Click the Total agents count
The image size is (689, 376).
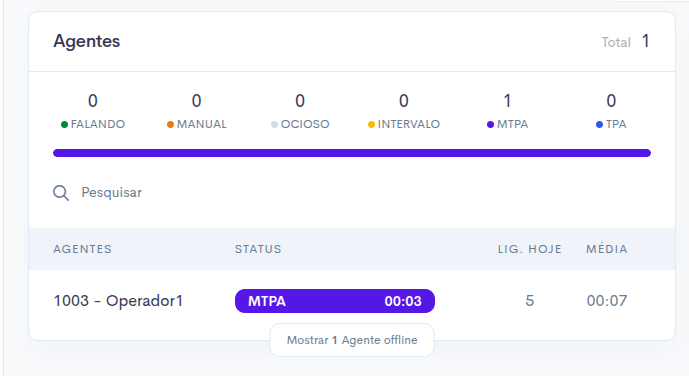point(645,41)
